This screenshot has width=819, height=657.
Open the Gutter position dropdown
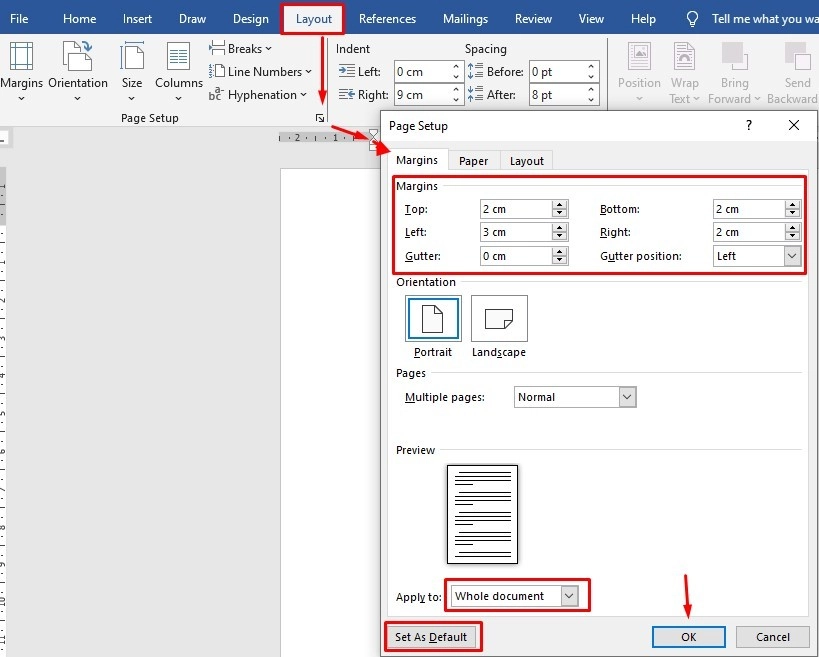792,256
